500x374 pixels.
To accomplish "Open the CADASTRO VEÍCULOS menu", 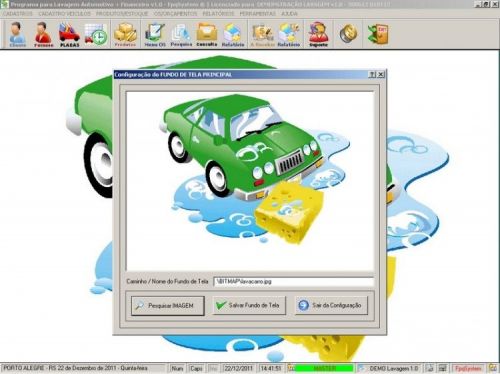I will pos(65,14).
